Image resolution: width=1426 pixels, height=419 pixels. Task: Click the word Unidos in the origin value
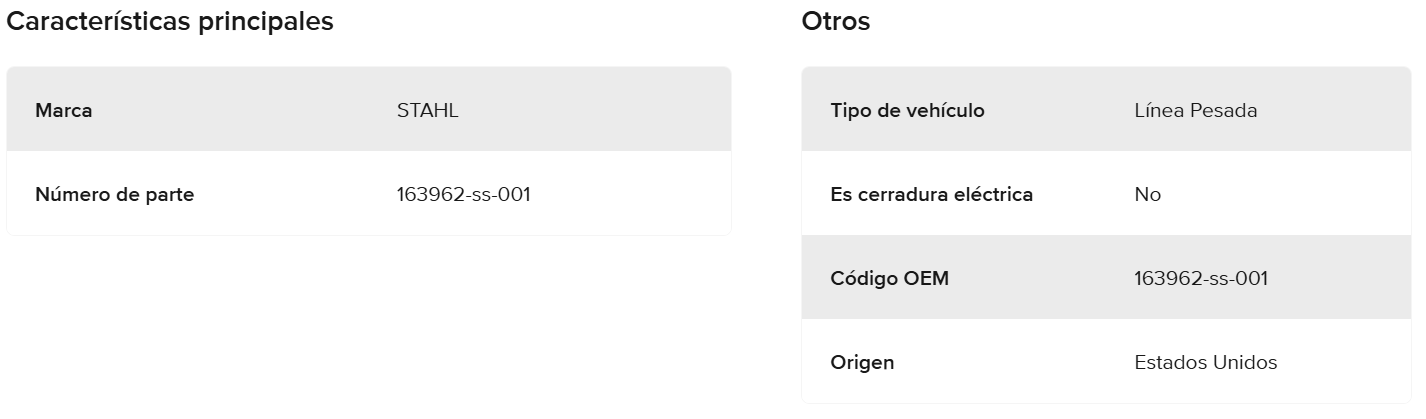click(1244, 363)
